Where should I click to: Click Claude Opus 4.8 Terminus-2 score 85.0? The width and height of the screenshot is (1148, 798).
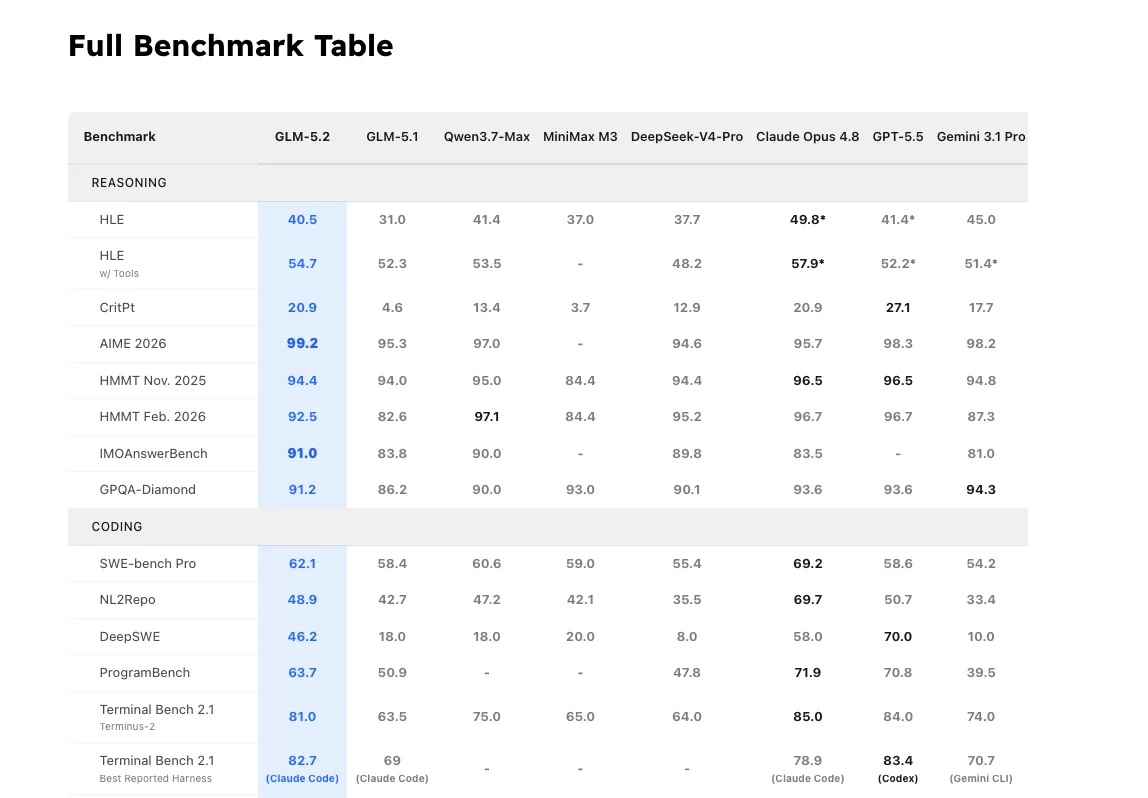808,717
